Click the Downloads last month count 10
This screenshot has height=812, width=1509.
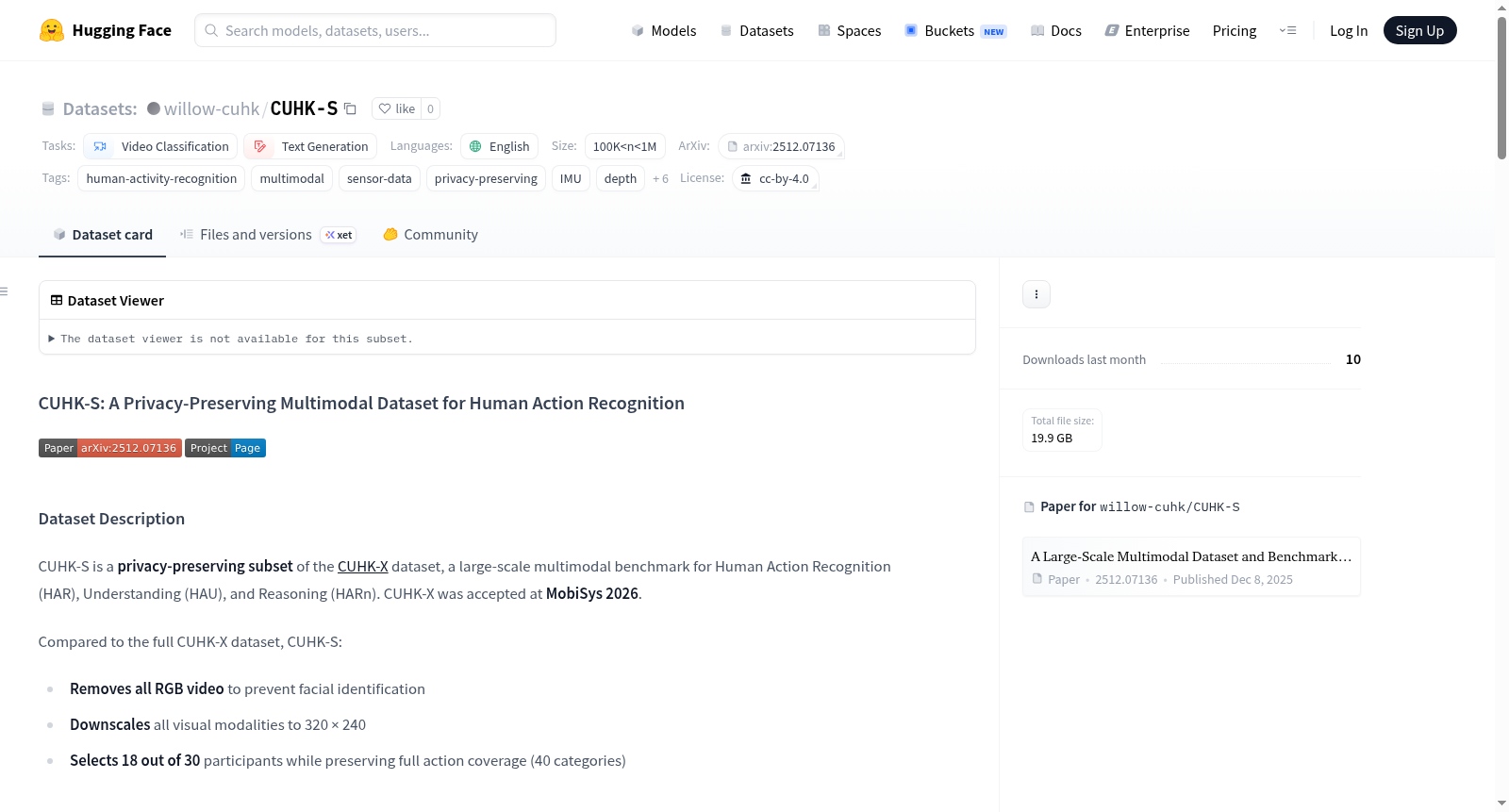tap(1353, 359)
